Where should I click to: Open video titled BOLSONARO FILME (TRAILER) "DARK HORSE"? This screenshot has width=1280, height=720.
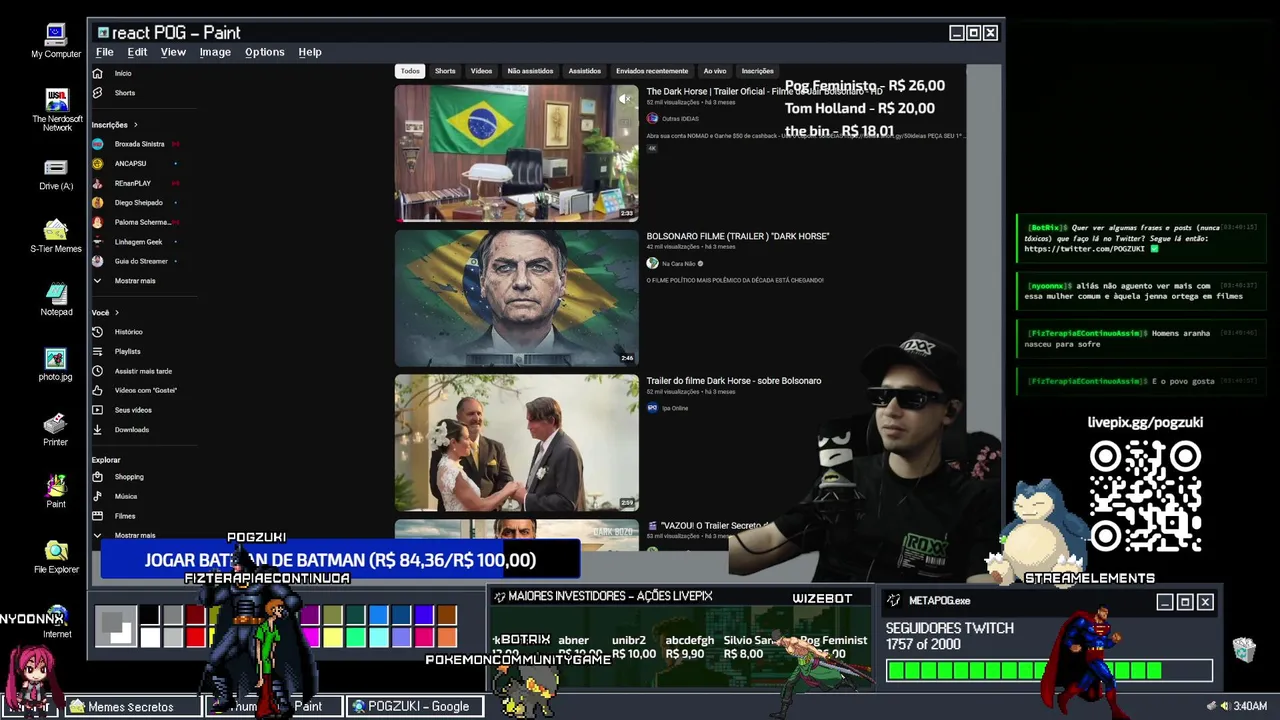pyautogui.click(x=738, y=236)
